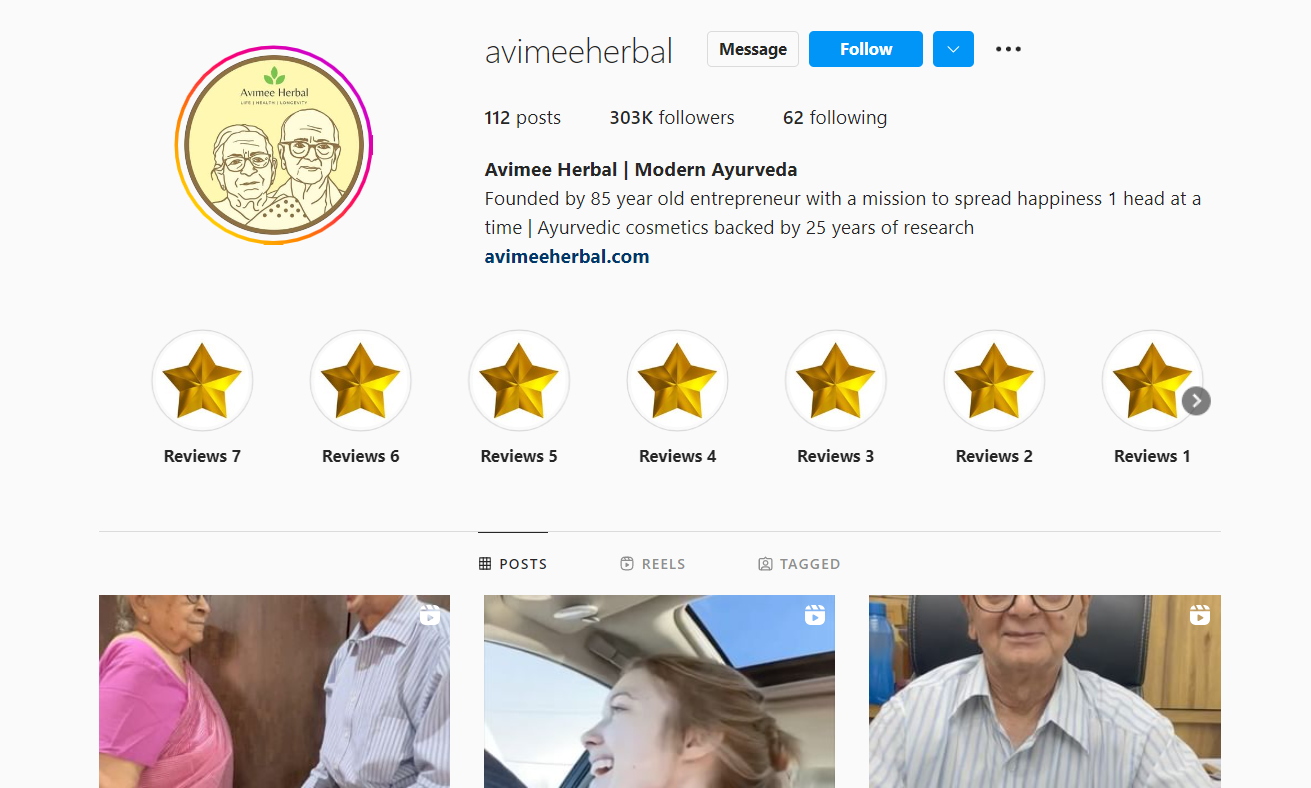Screen dimensions: 1311x788
Task: Select the Posts tab
Action: point(513,564)
